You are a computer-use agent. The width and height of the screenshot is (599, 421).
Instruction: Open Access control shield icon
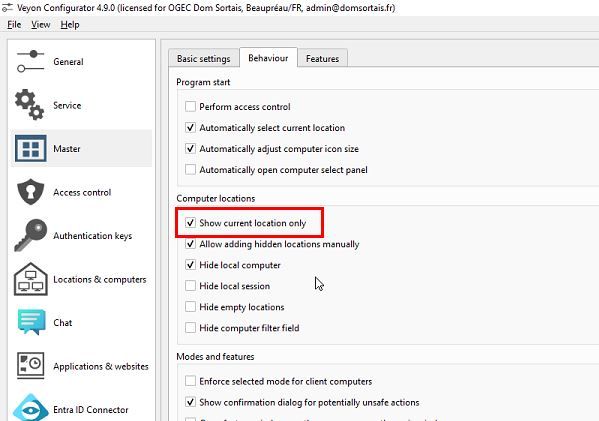pyautogui.click(x=31, y=192)
